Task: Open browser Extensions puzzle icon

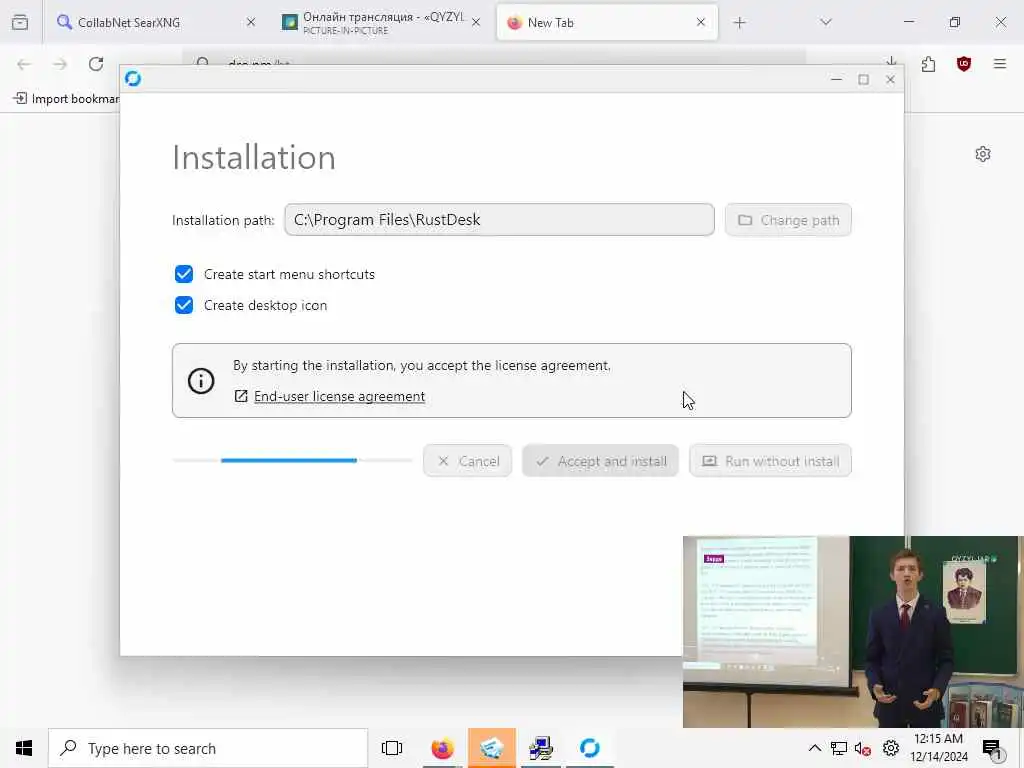Action: pos(928,64)
